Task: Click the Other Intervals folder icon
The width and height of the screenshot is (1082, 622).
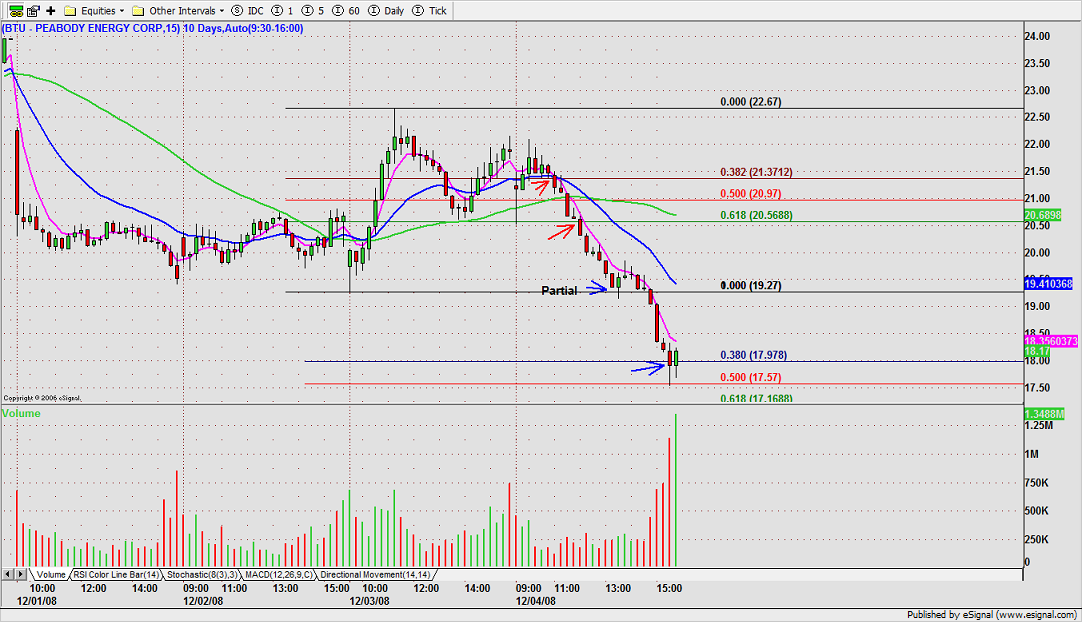Action: [x=138, y=10]
